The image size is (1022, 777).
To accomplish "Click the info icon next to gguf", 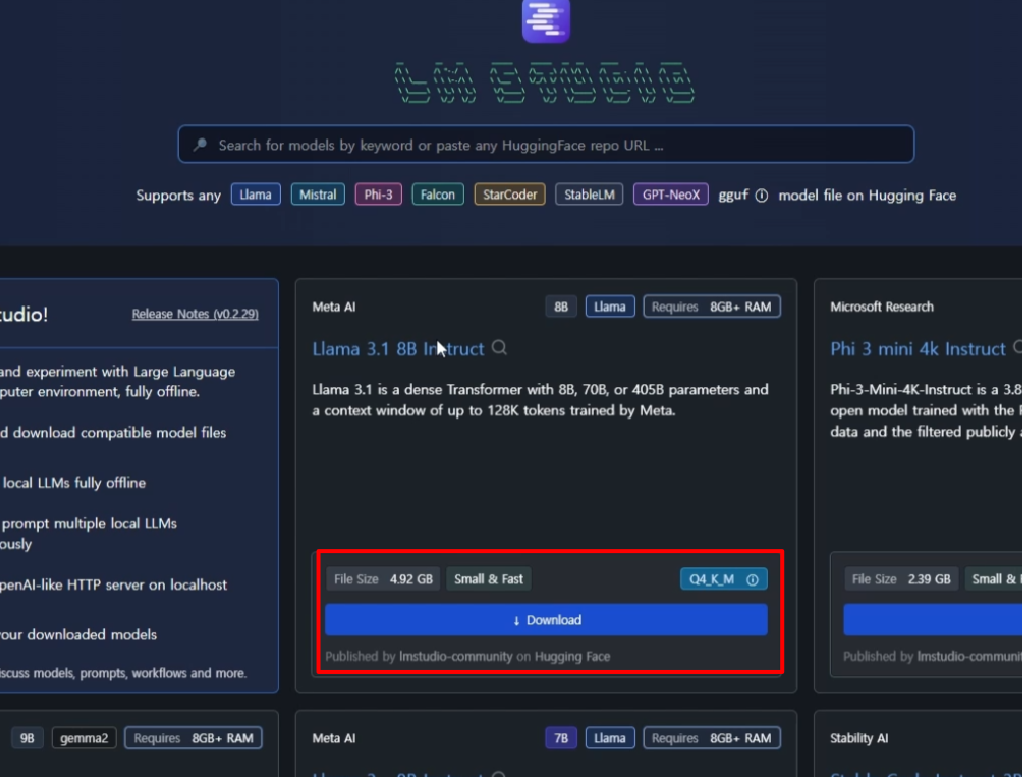I will (761, 196).
